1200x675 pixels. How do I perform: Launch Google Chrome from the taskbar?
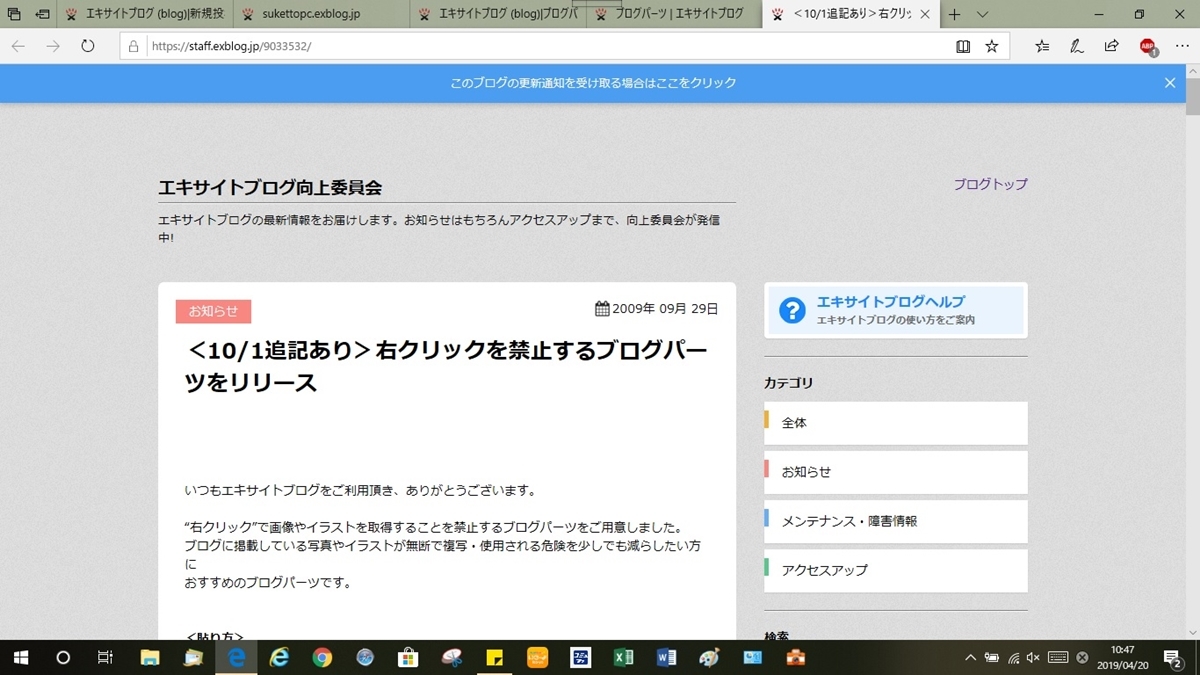322,657
